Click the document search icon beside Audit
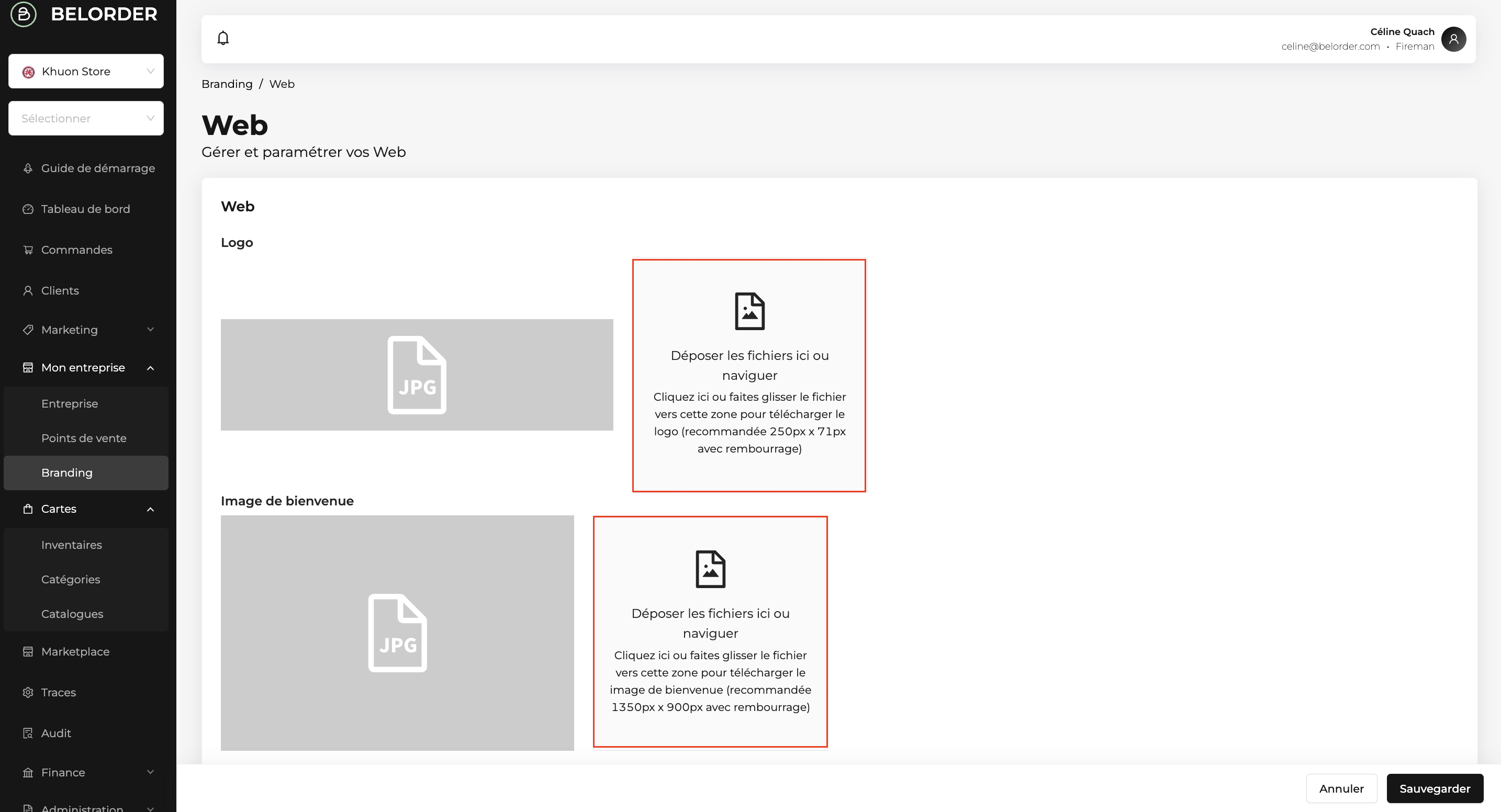1501x812 pixels. coord(28,734)
